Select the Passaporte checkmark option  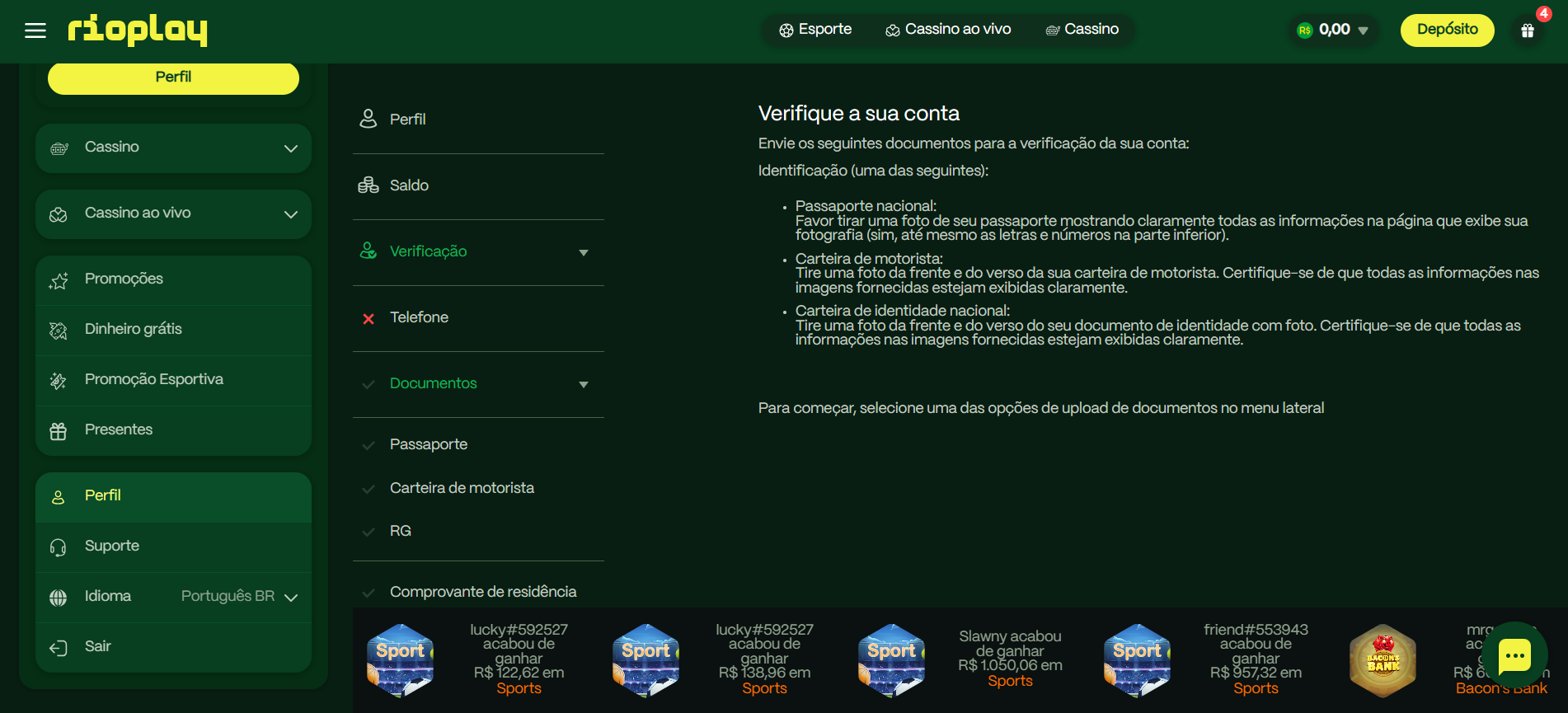pyautogui.click(x=369, y=445)
